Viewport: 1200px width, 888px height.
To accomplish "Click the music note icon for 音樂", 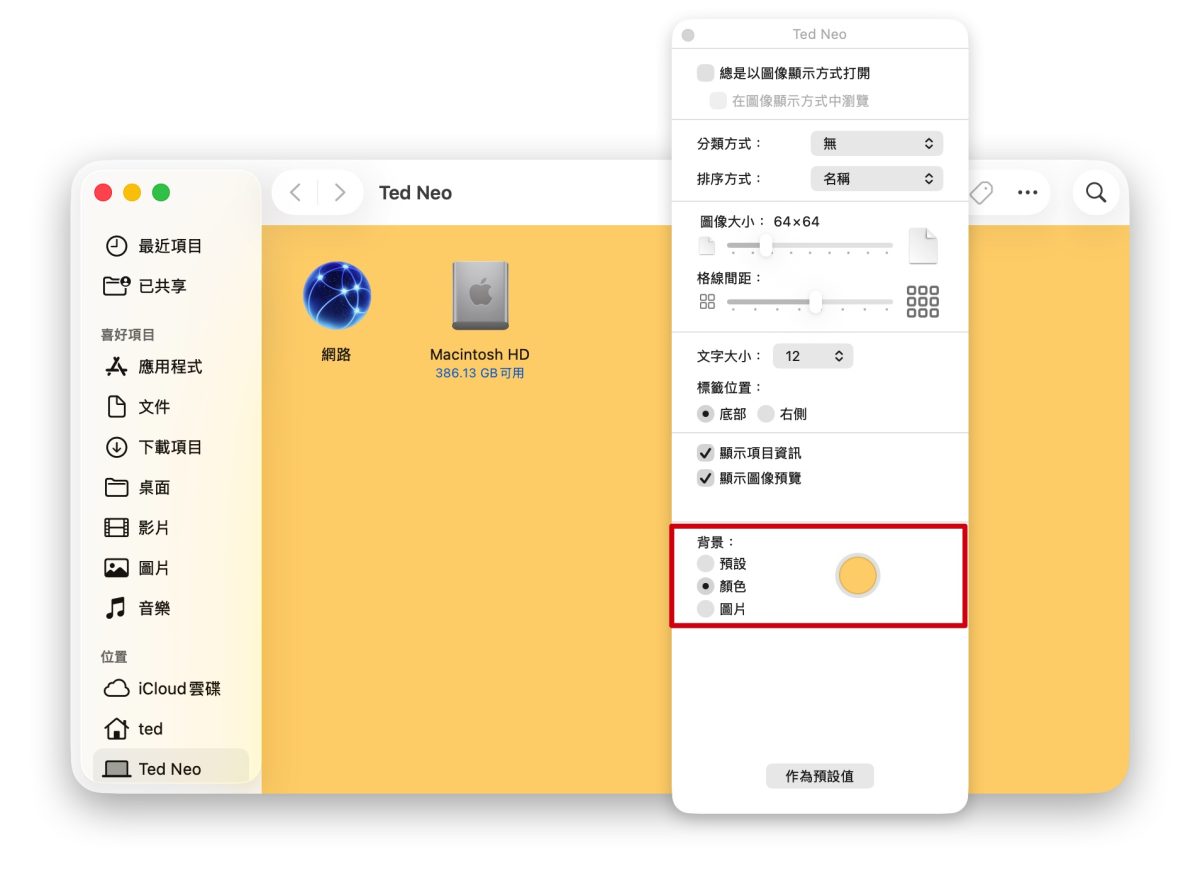I will (117, 608).
